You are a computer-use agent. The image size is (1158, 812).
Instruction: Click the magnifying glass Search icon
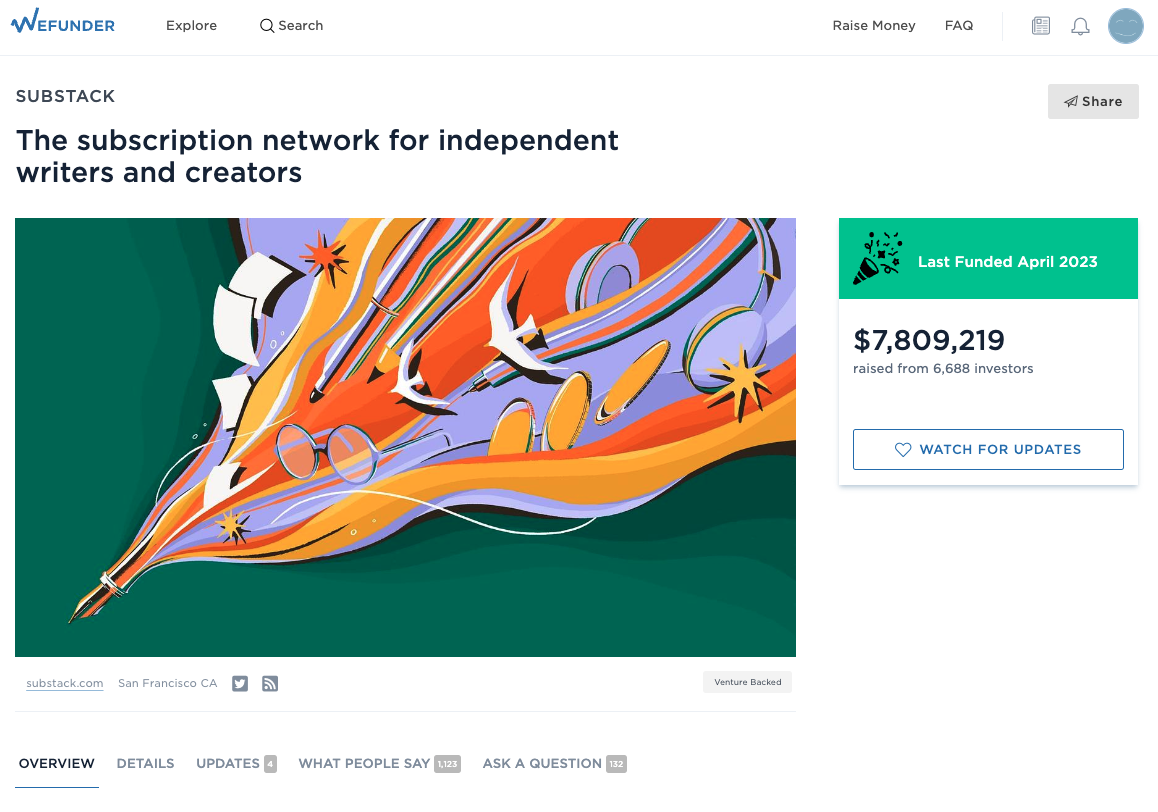pyautogui.click(x=267, y=26)
